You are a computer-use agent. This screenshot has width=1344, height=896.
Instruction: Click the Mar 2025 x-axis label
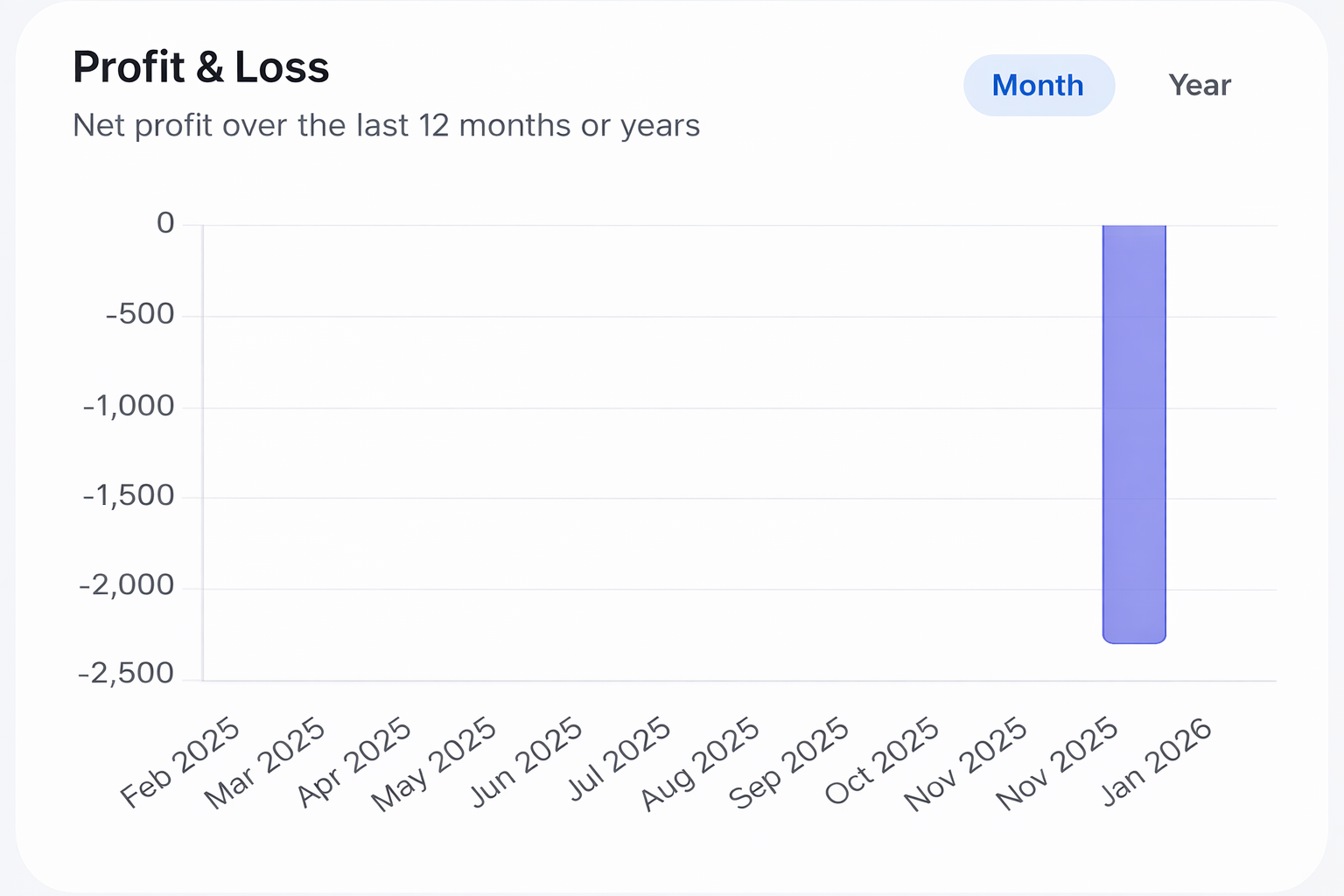tap(266, 763)
